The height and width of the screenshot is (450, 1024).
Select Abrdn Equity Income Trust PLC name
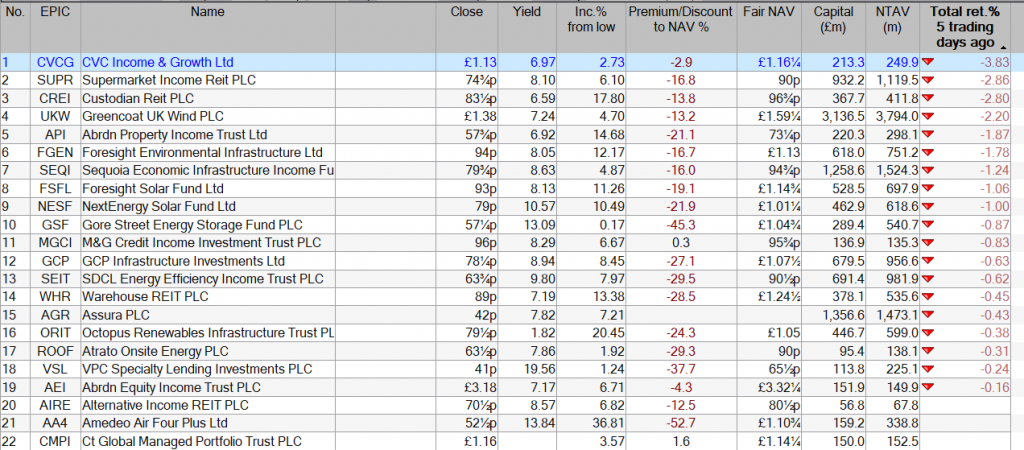point(171,387)
